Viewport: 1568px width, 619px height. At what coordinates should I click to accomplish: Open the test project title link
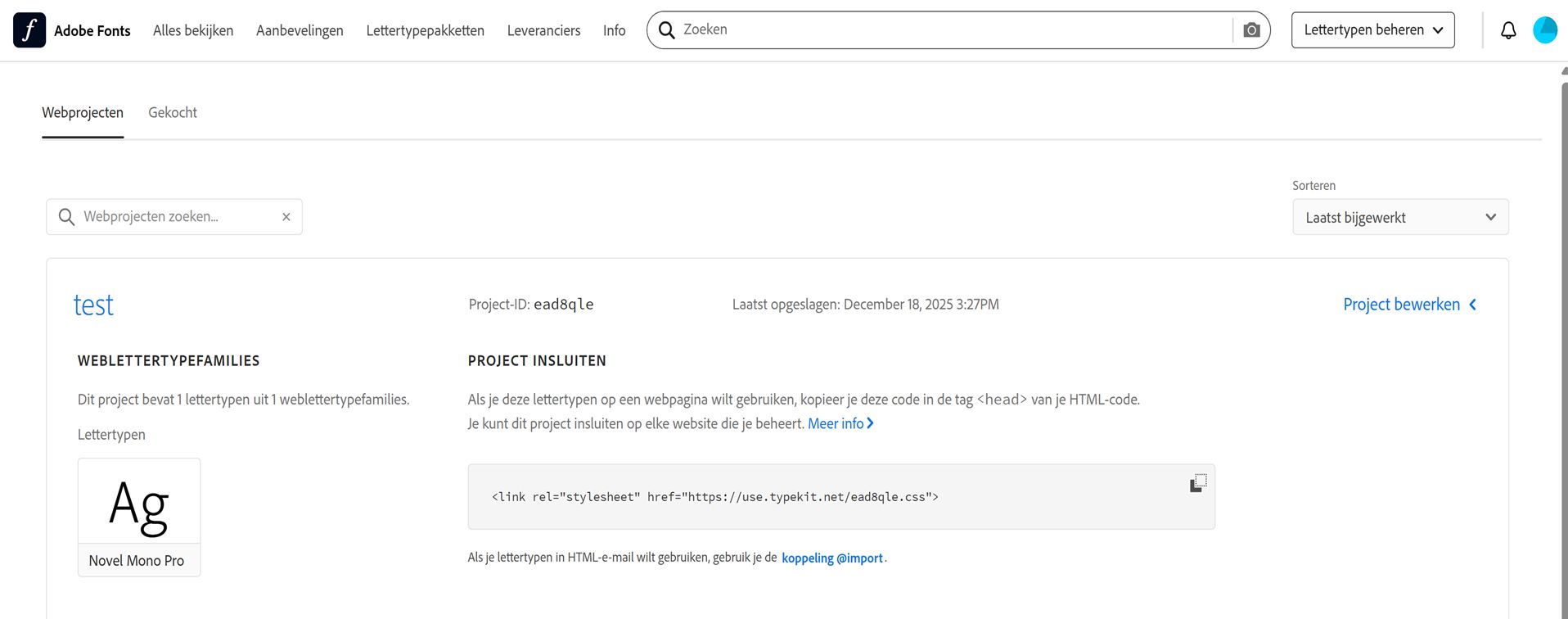point(93,305)
